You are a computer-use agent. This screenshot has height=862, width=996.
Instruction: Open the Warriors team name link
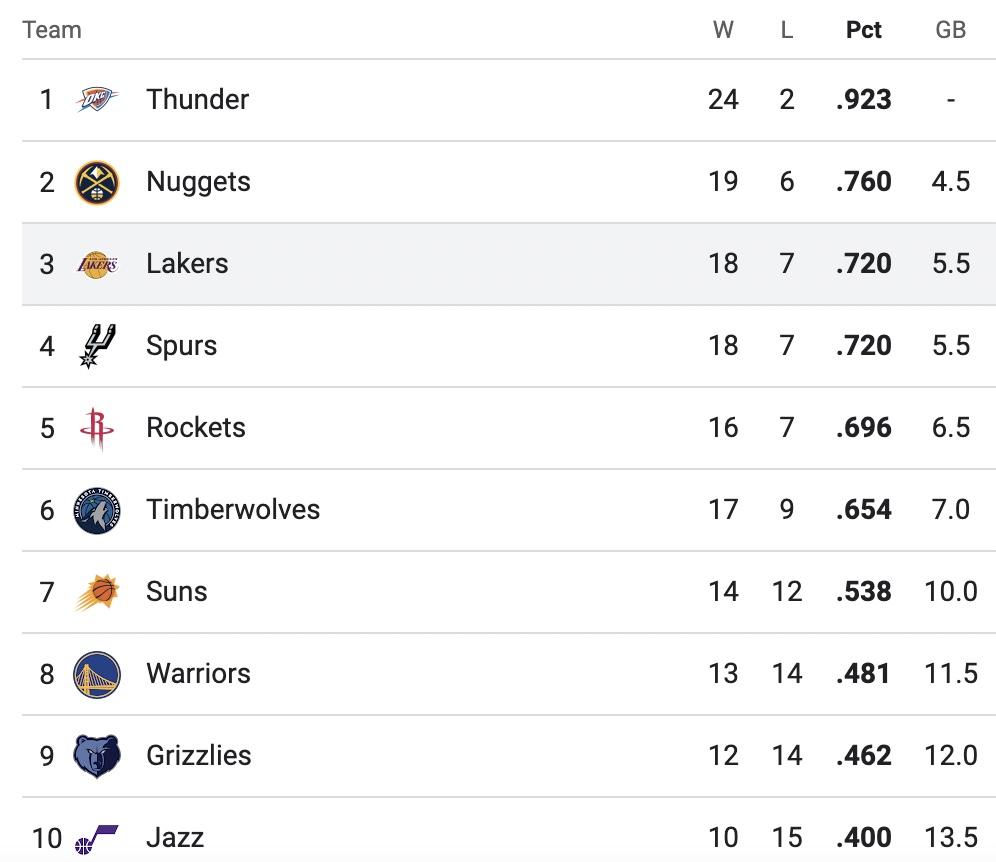pos(198,674)
